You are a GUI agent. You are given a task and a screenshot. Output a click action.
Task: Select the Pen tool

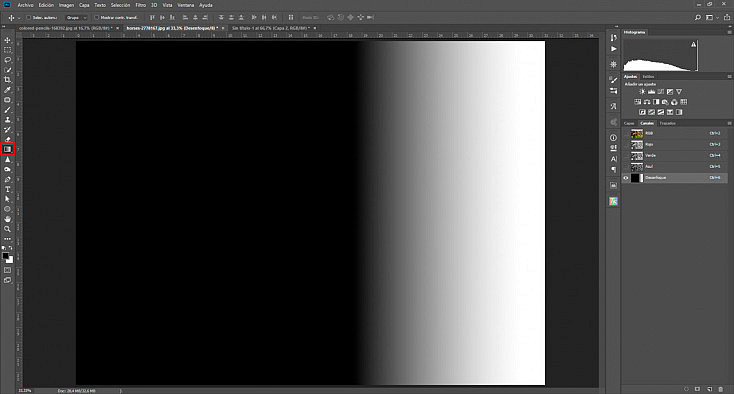pyautogui.click(x=7, y=179)
